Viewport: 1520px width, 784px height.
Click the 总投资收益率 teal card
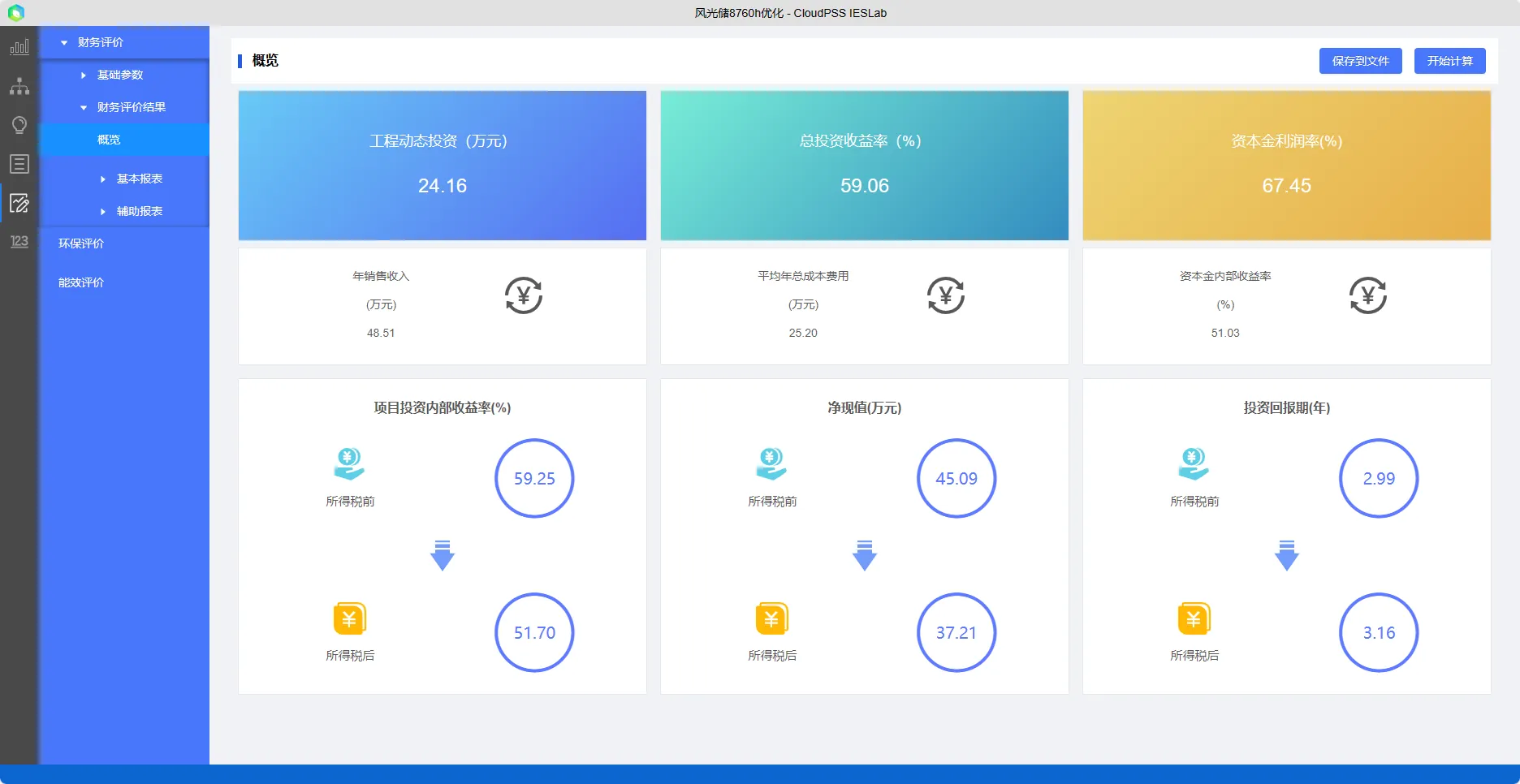pyautogui.click(x=865, y=166)
